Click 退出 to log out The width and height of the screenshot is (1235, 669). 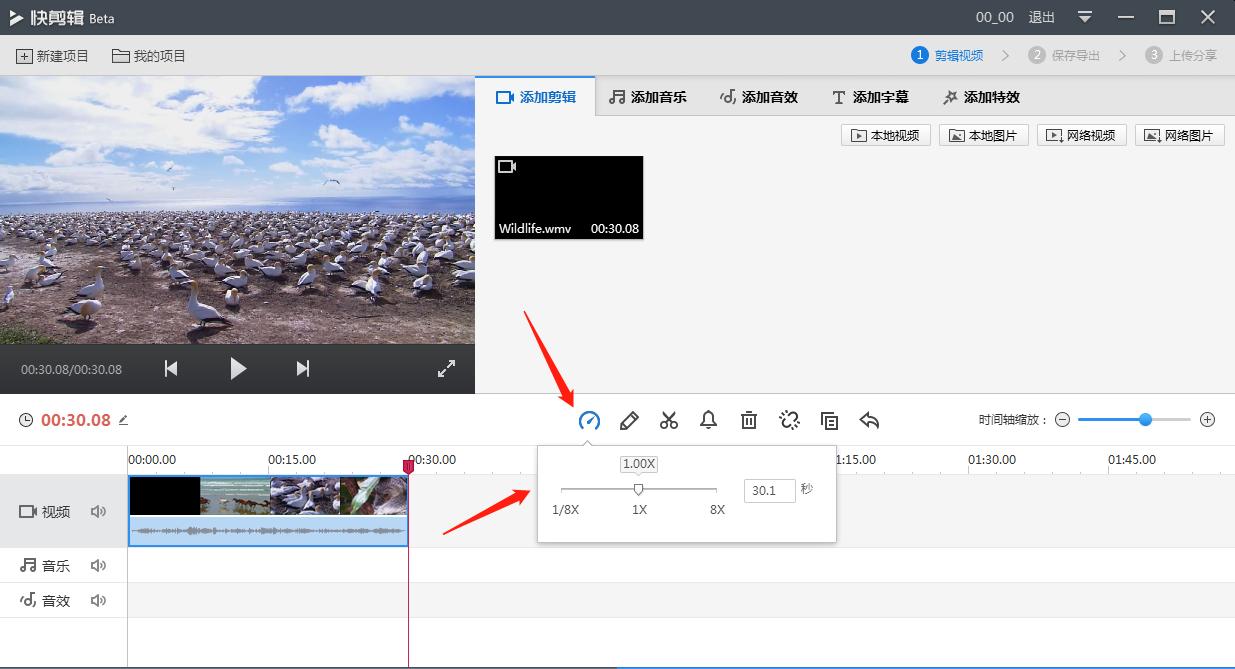pyautogui.click(x=1042, y=17)
